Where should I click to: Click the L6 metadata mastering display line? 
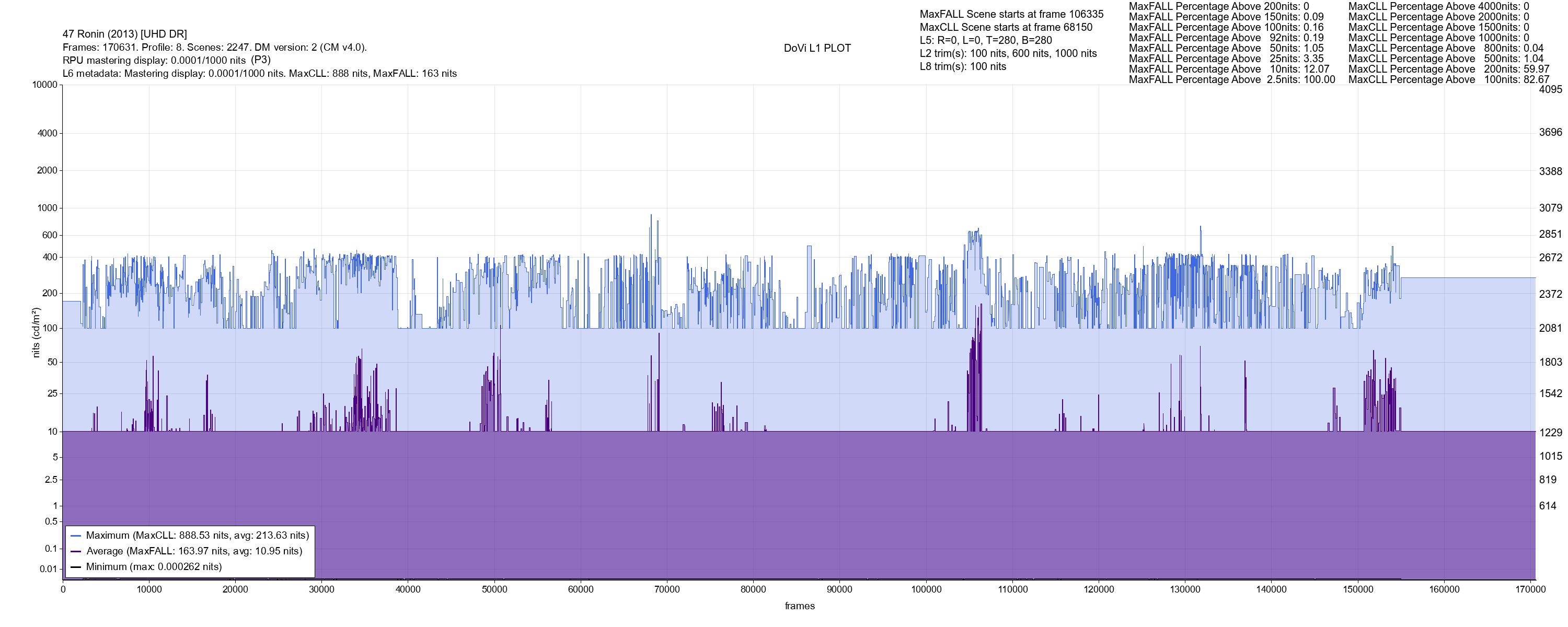point(259,74)
